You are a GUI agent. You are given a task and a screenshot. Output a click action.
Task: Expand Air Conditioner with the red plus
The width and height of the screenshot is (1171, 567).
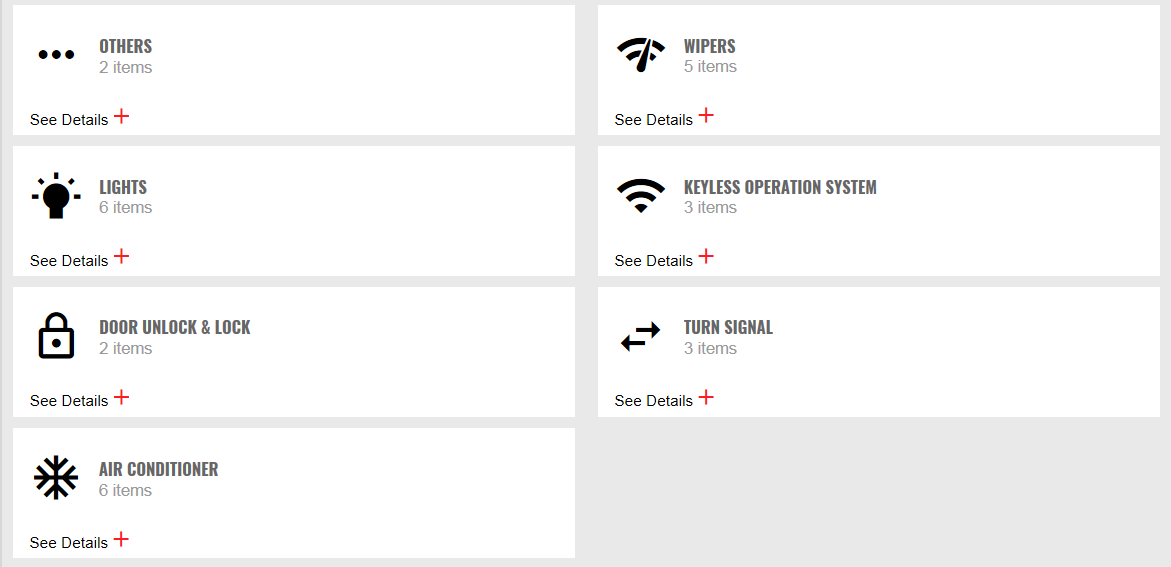[122, 539]
